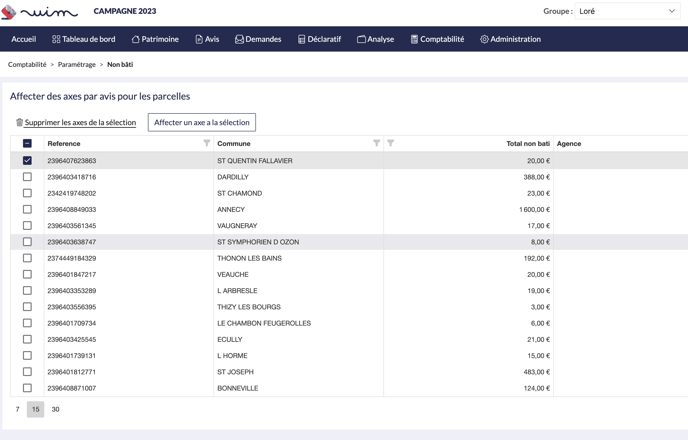This screenshot has height=440, width=688.
Task: Click the Administration gear icon
Action: 484,40
